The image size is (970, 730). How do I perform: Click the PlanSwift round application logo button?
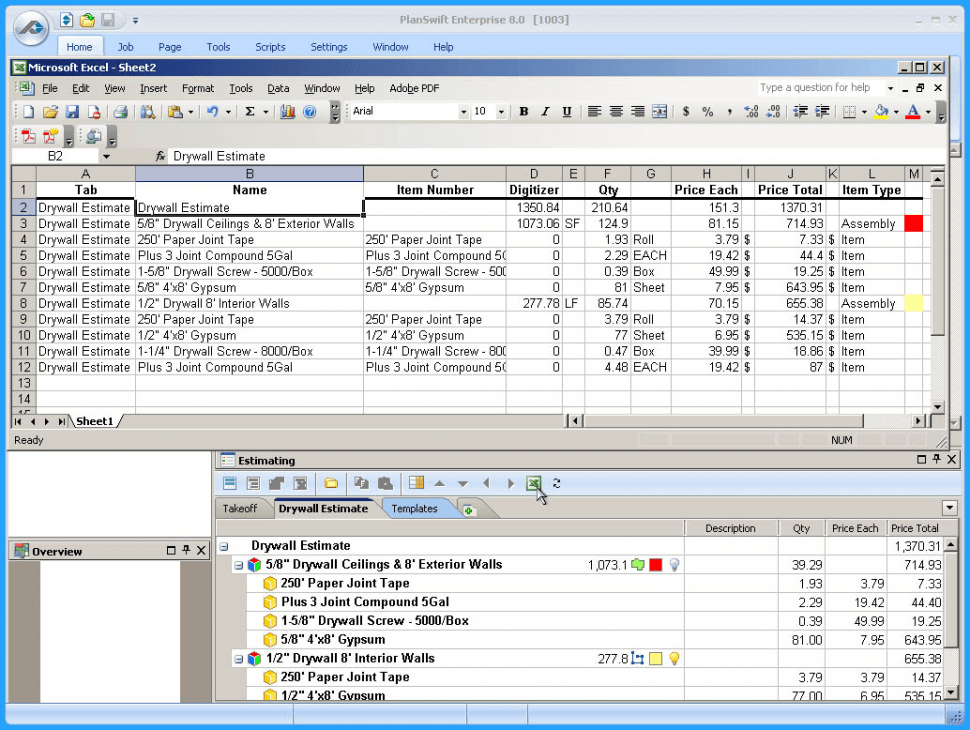pos(31,27)
